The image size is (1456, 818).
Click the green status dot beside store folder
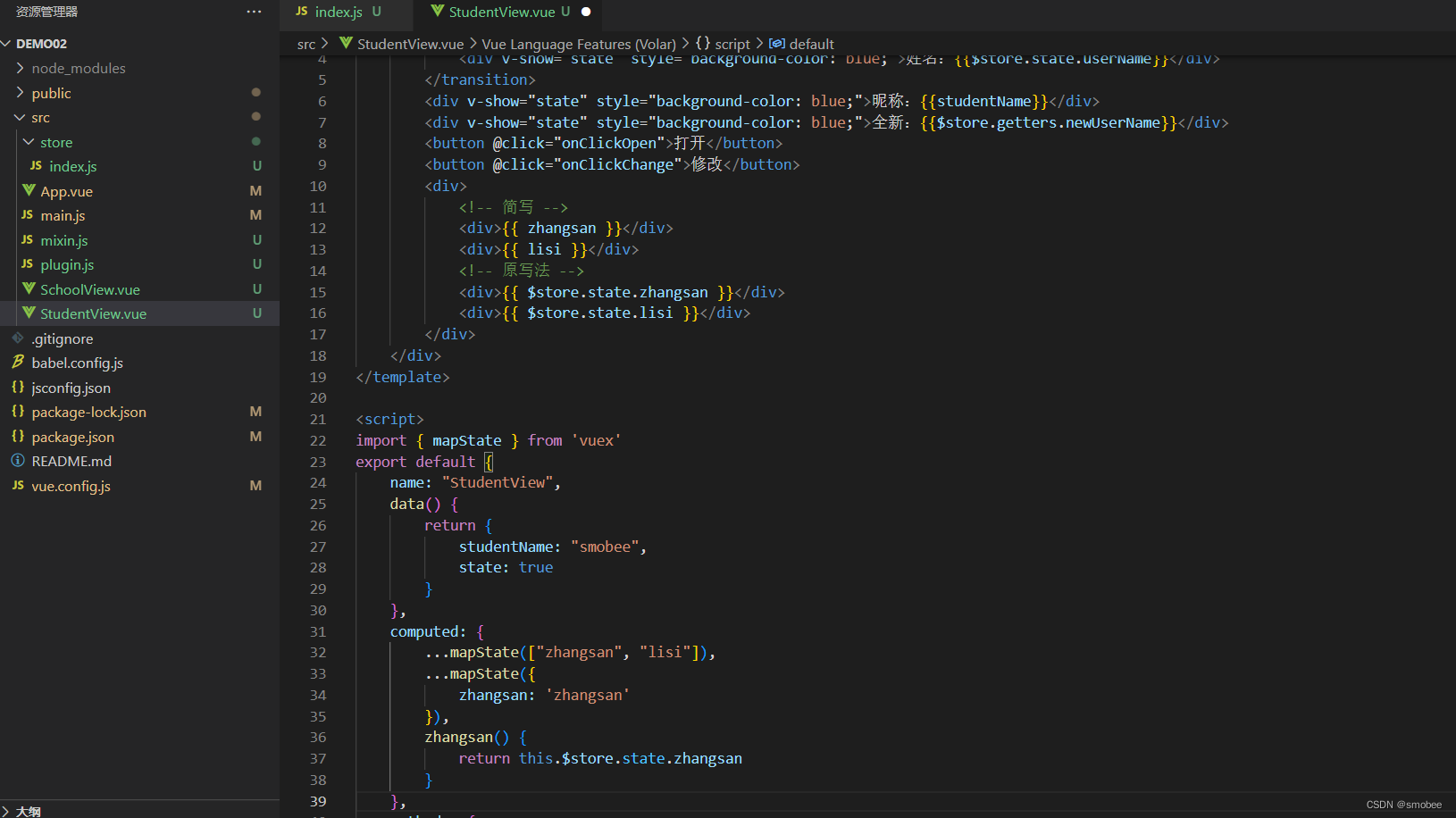(256, 142)
